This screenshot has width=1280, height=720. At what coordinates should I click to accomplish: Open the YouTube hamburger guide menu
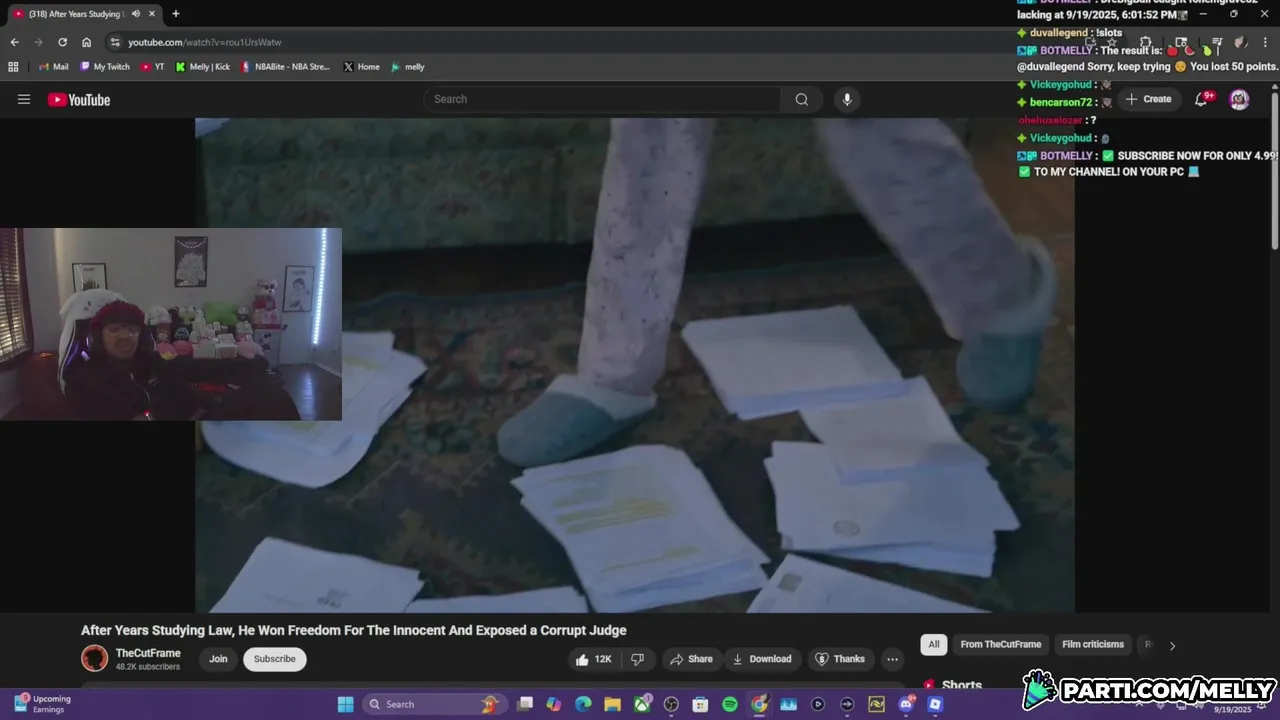[x=24, y=99]
